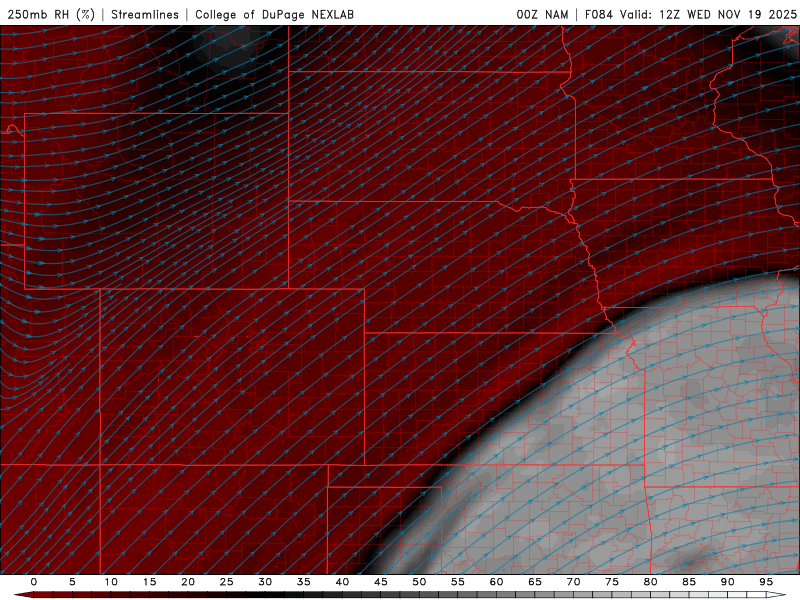Click the 85 label on the color scale
This screenshot has width=800, height=600.
coord(689,582)
